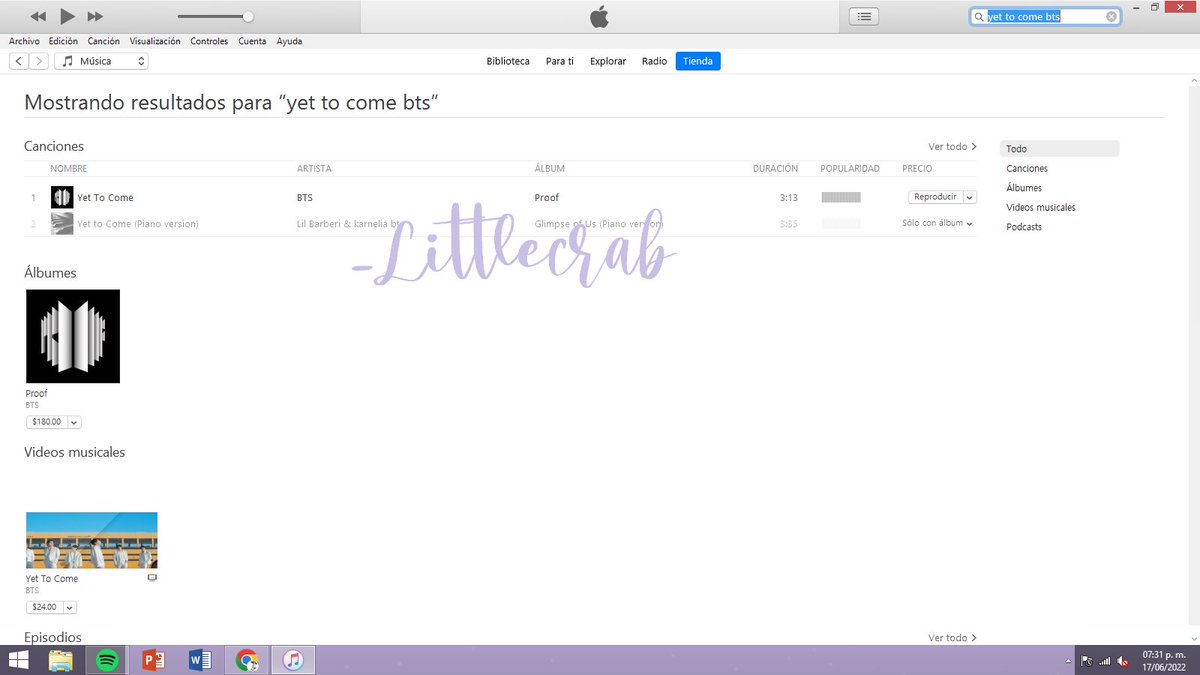1200x675 pixels.
Task: Click the monitor icon beside the video title
Action: (152, 578)
